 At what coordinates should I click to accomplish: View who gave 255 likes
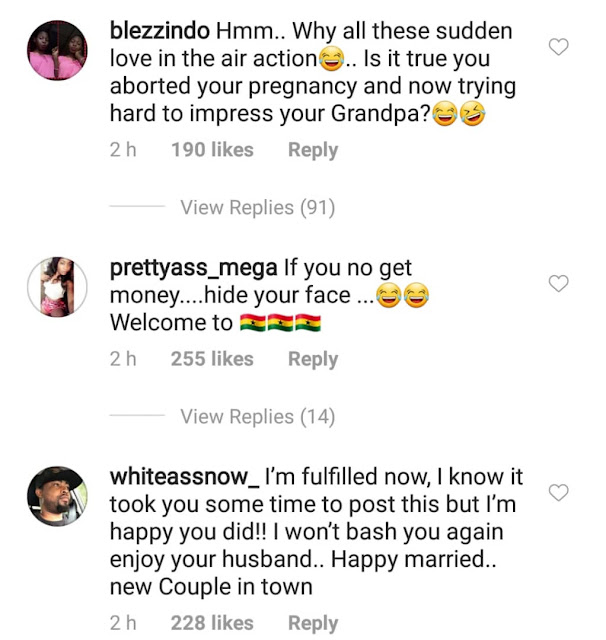(x=212, y=359)
